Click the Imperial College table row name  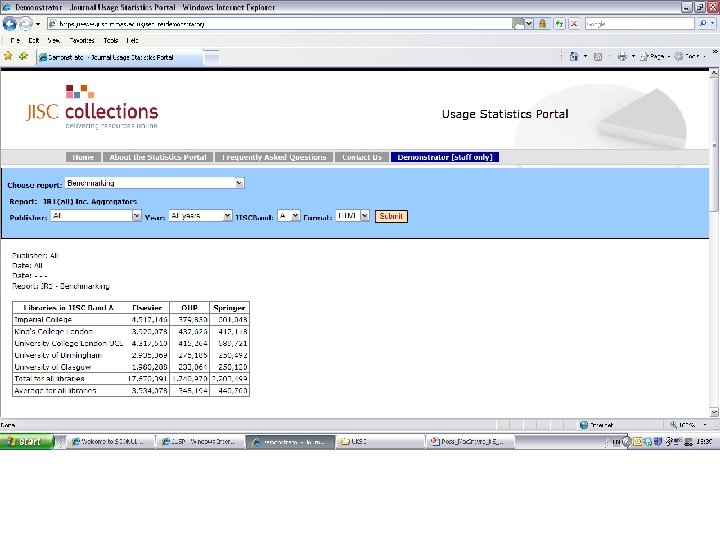click(43, 320)
